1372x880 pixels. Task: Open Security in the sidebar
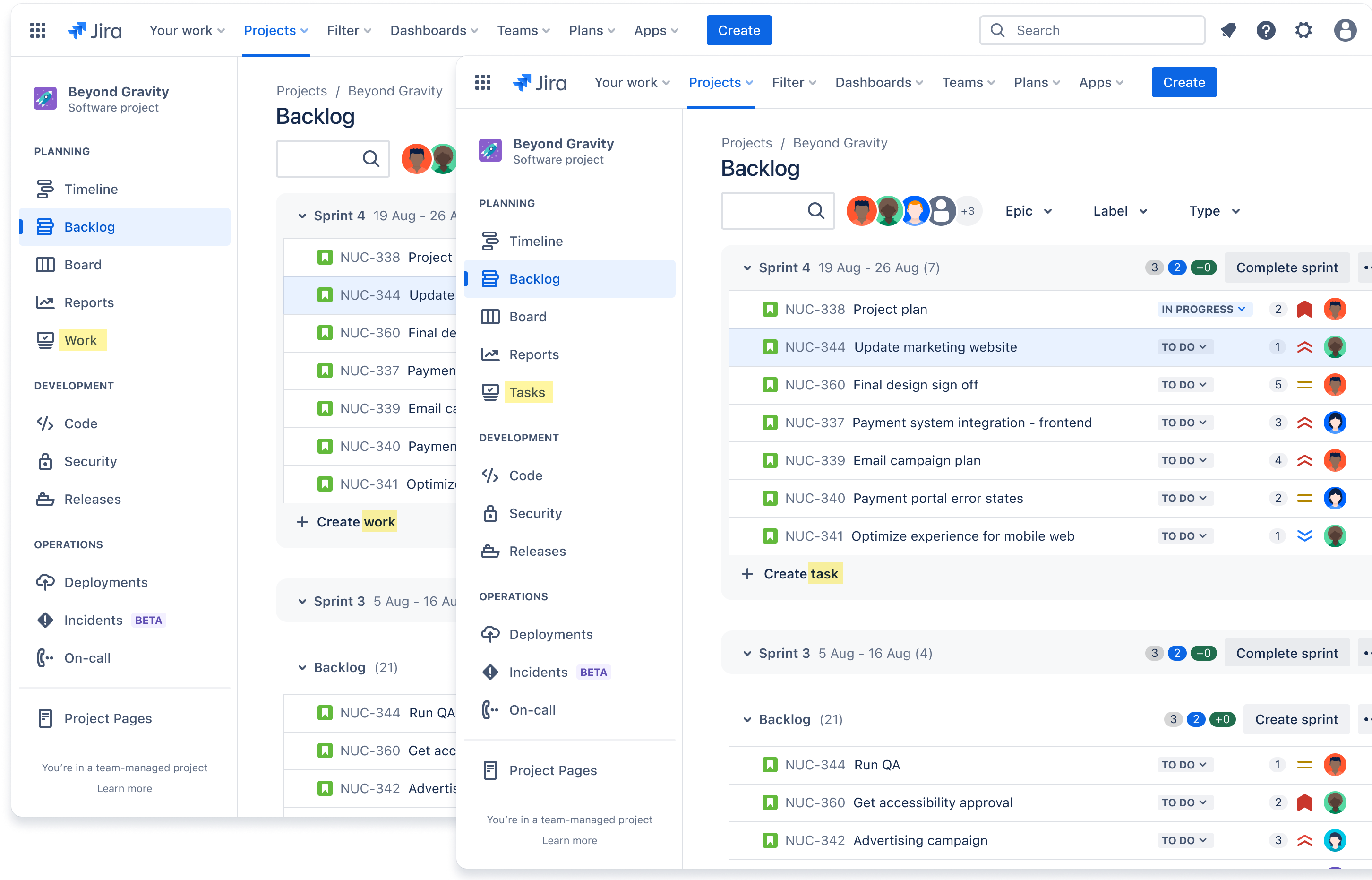(x=535, y=513)
